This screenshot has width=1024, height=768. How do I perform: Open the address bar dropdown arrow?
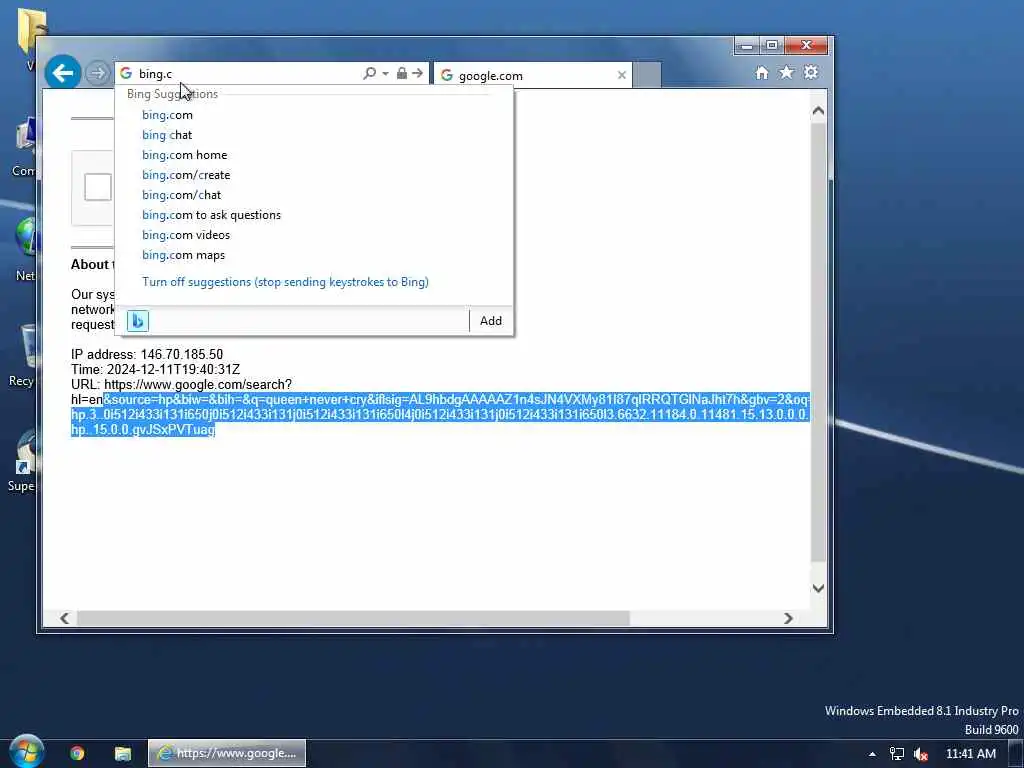tap(385, 73)
